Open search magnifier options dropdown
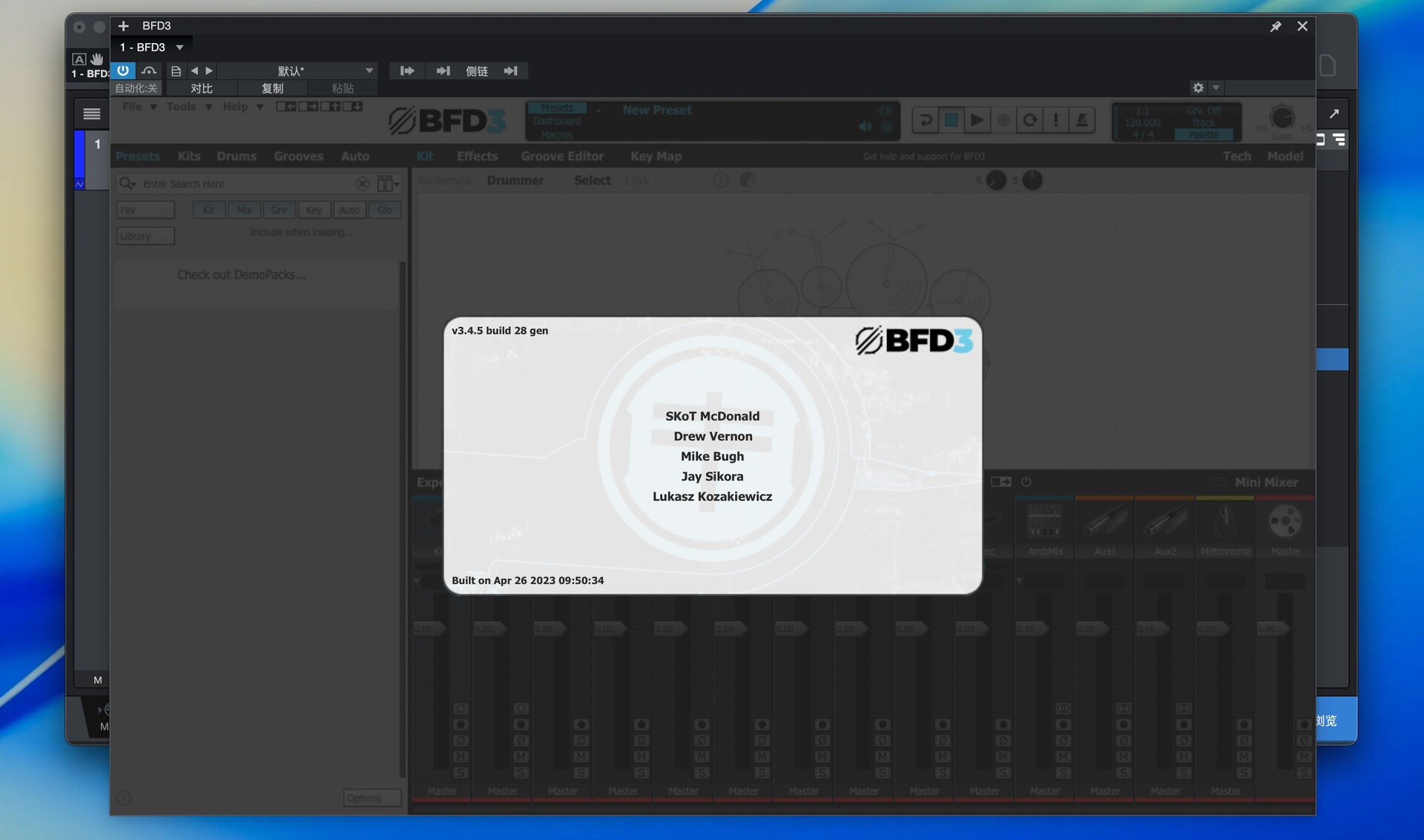This screenshot has height=840, width=1424. coord(128,184)
